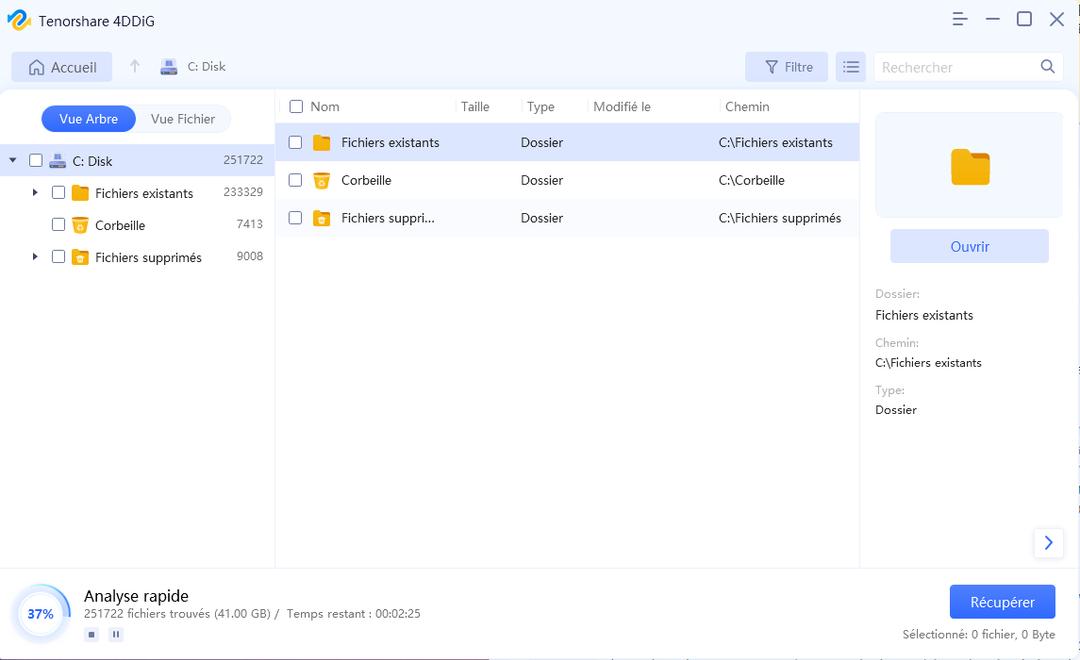Sort by Taille column header

475,107
